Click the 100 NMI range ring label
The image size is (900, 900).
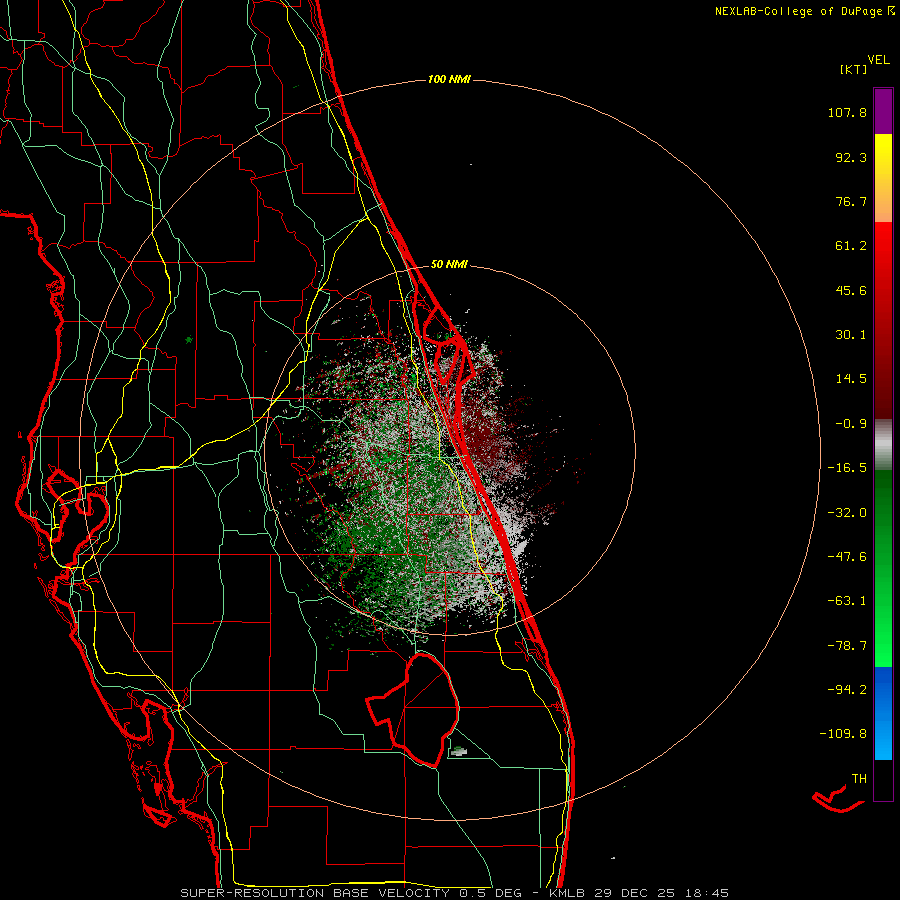coord(449,79)
